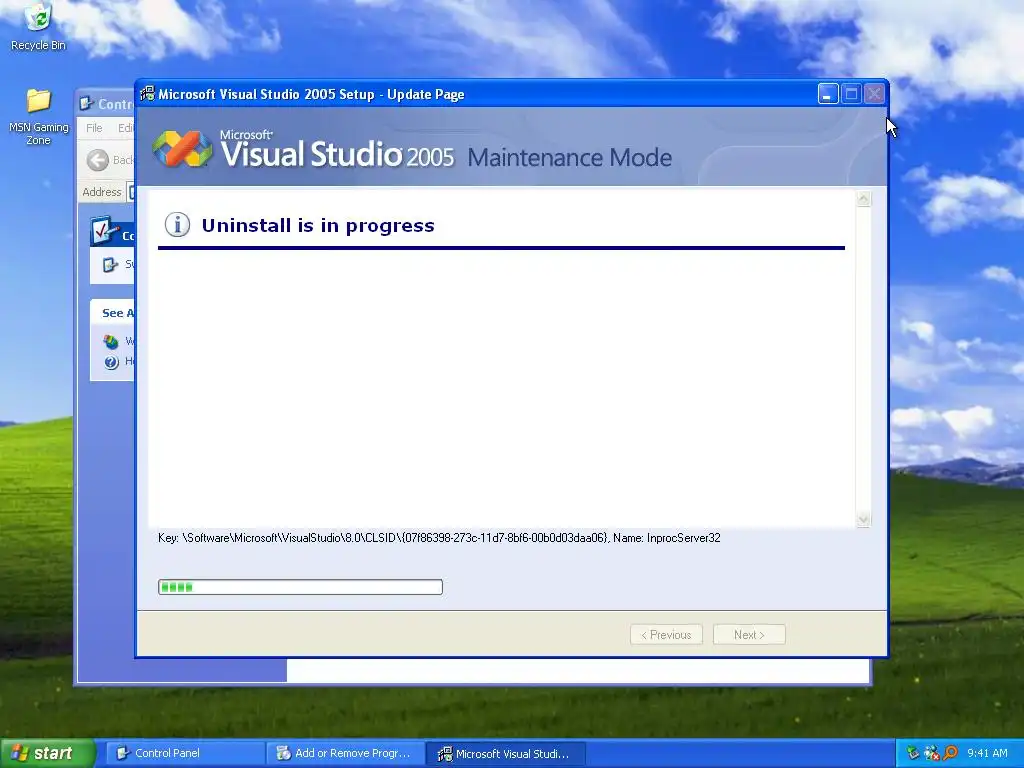Click the first system tray icon
Image resolution: width=1024 pixels, height=768 pixels.
pos(914,753)
